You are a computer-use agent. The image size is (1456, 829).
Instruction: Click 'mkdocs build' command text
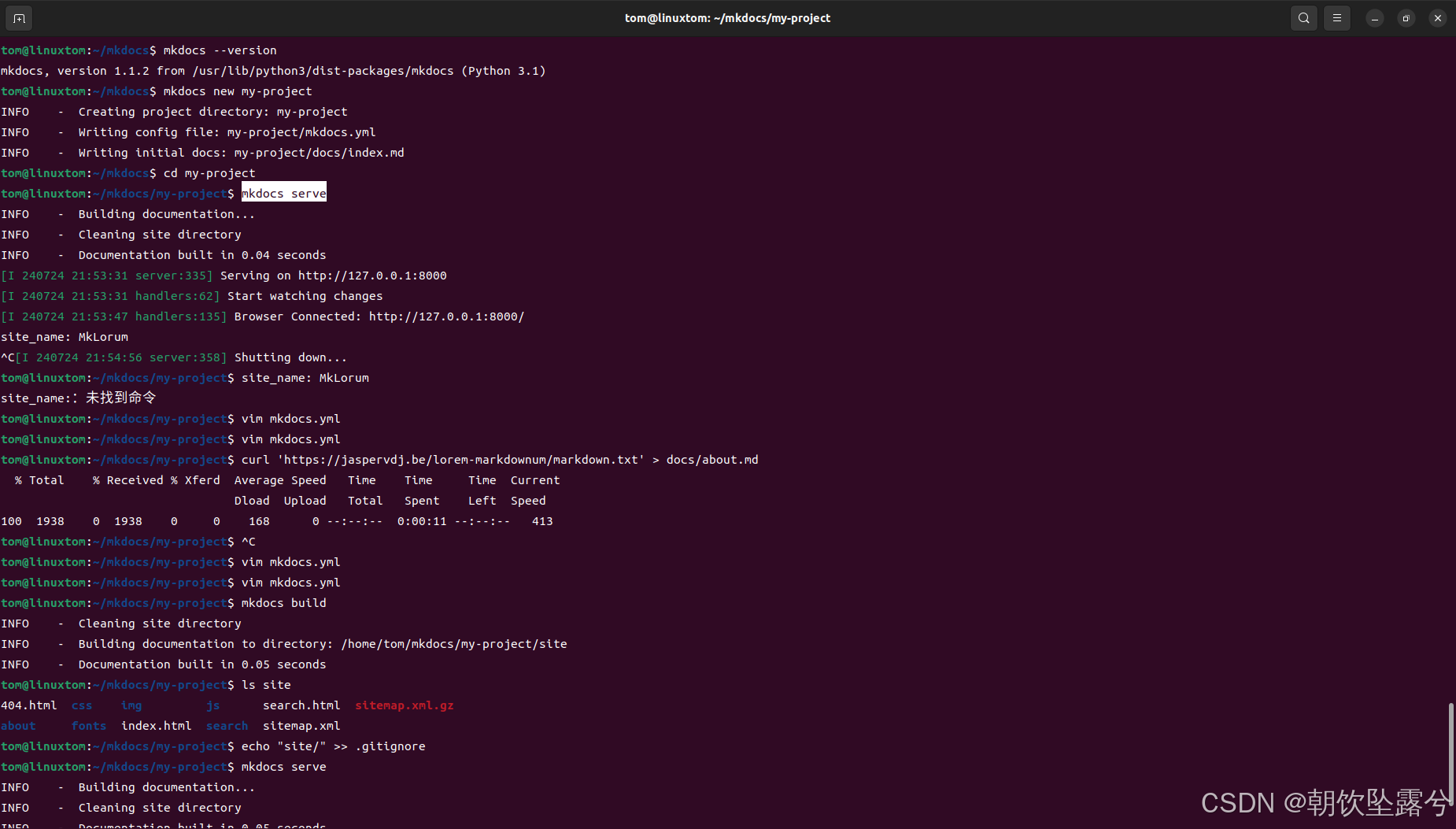[x=284, y=603]
